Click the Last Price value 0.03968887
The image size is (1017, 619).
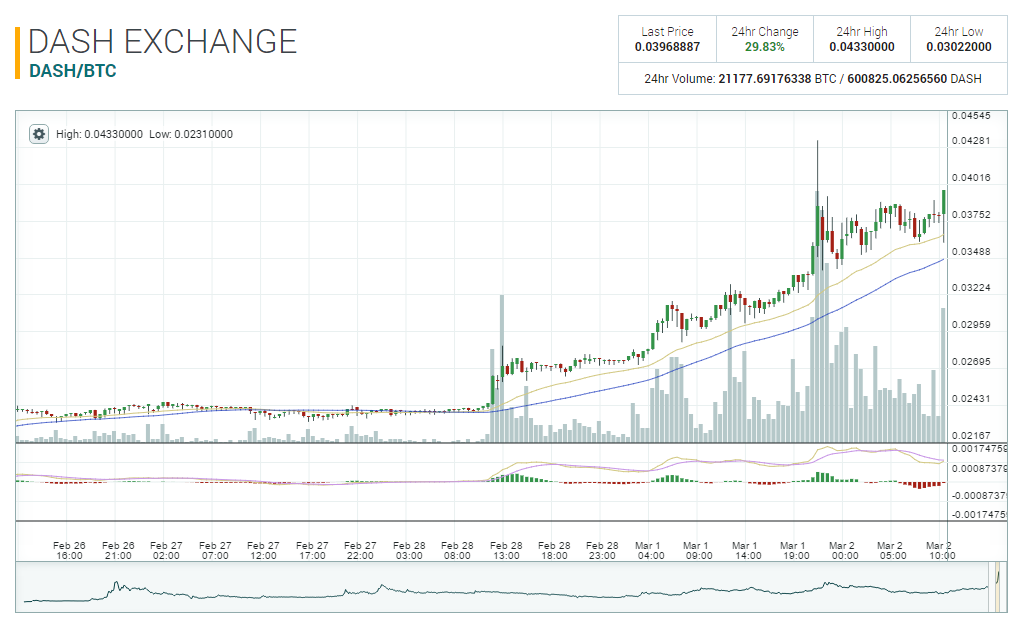click(667, 47)
